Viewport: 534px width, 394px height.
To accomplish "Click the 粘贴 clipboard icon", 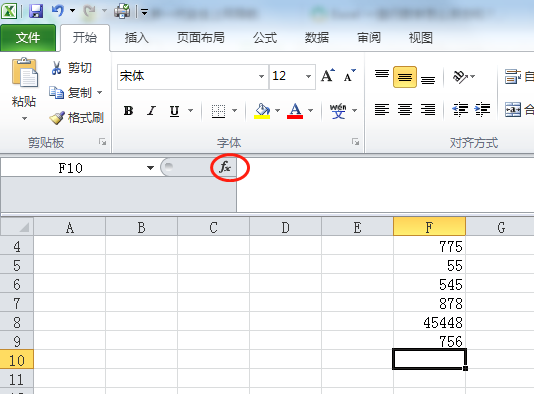I will pos(25,73).
